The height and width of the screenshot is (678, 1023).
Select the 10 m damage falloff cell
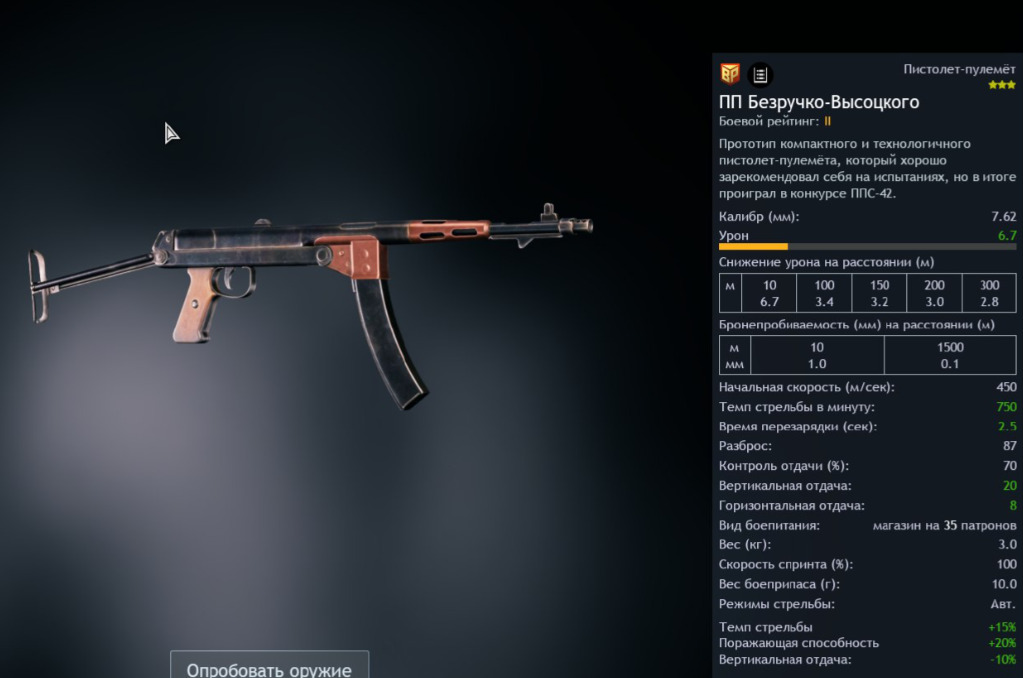(x=769, y=293)
